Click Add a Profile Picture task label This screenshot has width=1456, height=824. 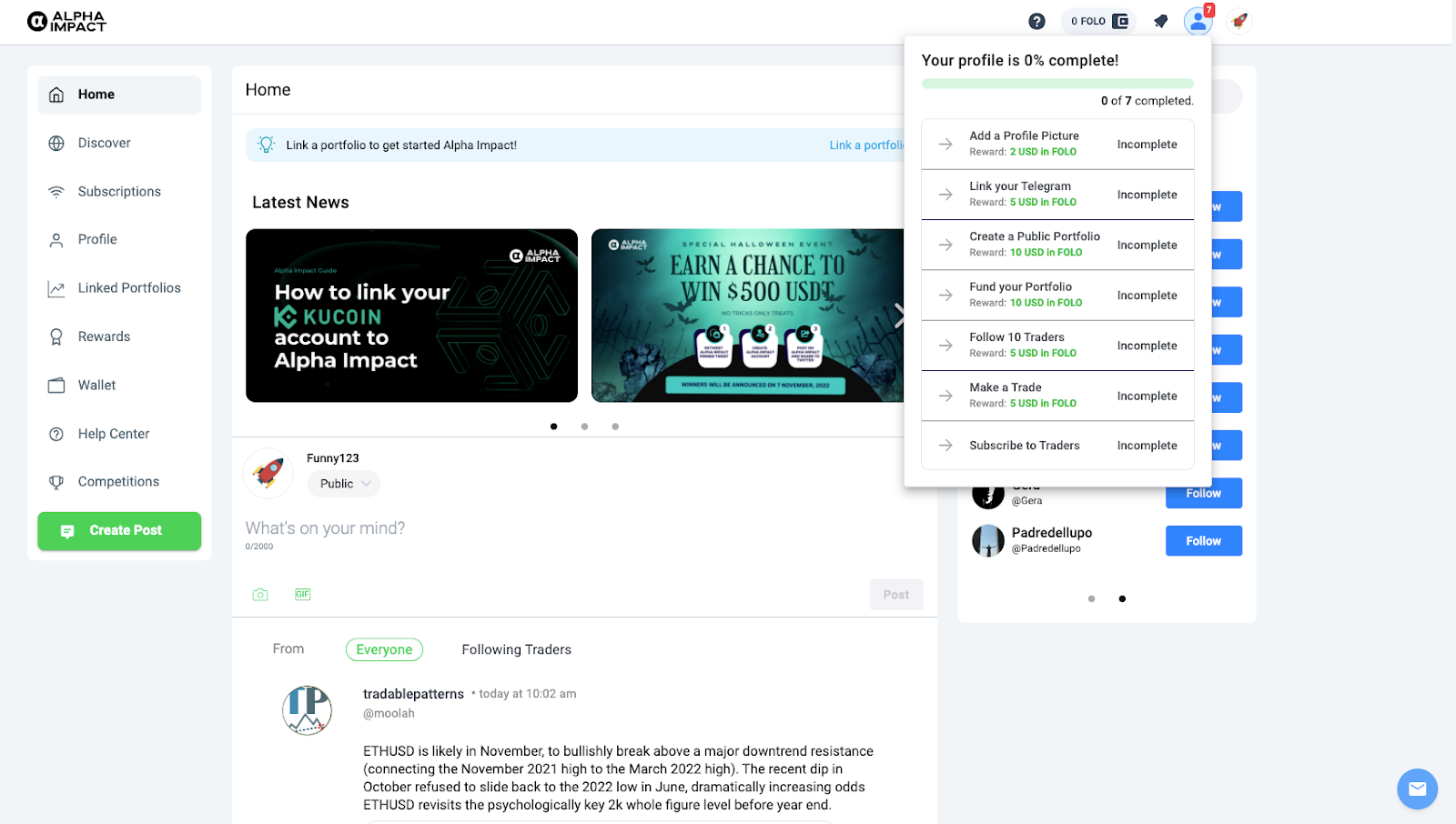coord(1024,136)
